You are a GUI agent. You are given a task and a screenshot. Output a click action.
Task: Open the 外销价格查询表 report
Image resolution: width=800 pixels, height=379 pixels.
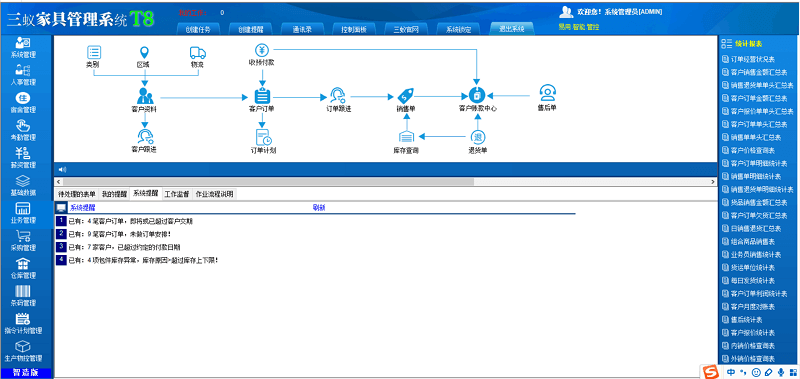point(748,359)
